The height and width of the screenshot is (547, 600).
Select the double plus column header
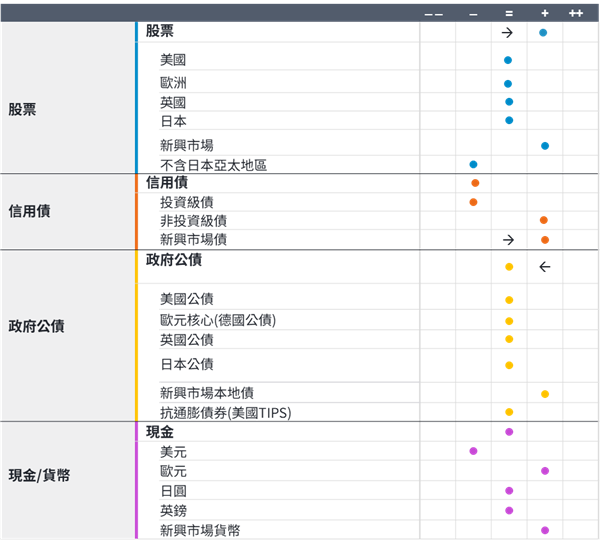click(x=577, y=13)
